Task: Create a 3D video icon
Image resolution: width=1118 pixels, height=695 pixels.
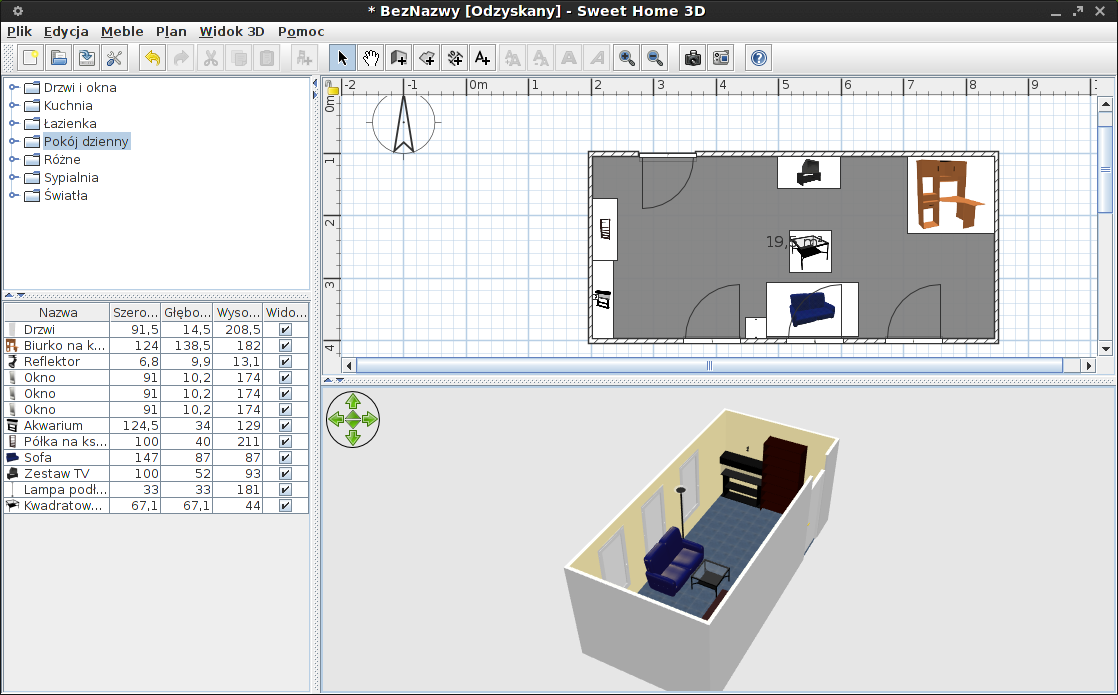Action: tap(721, 58)
